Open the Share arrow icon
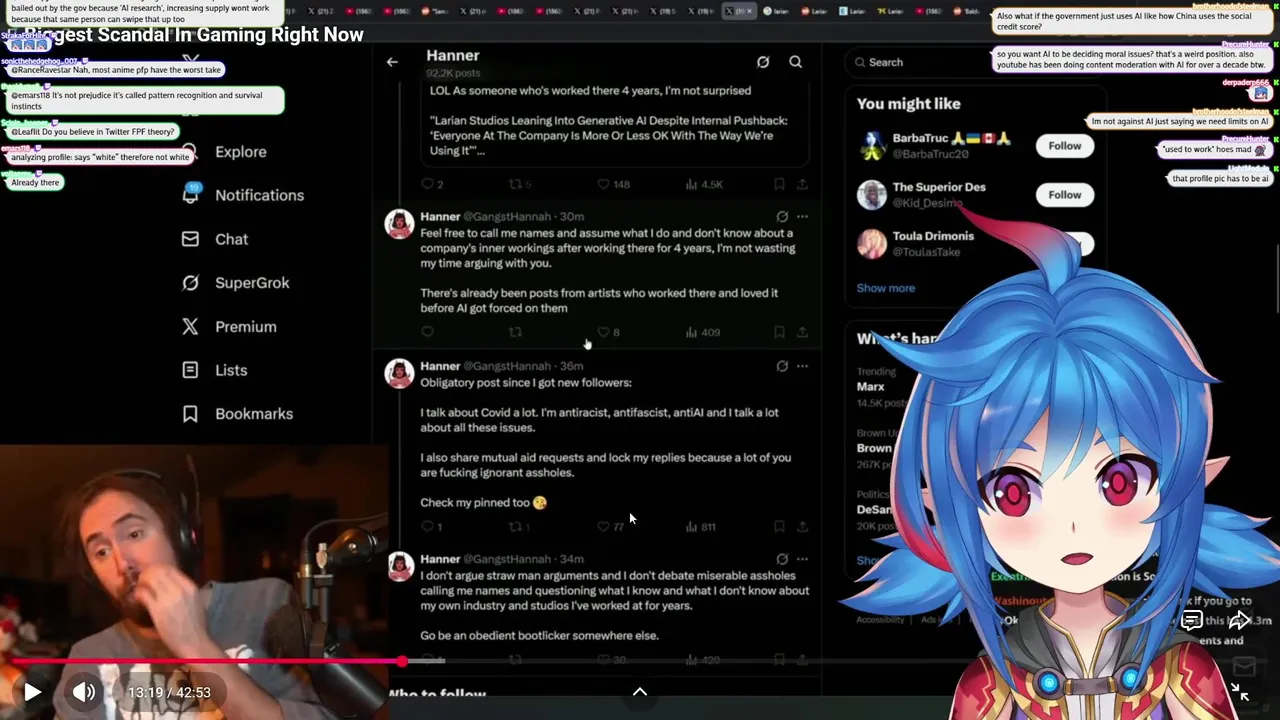 [x=1239, y=620]
